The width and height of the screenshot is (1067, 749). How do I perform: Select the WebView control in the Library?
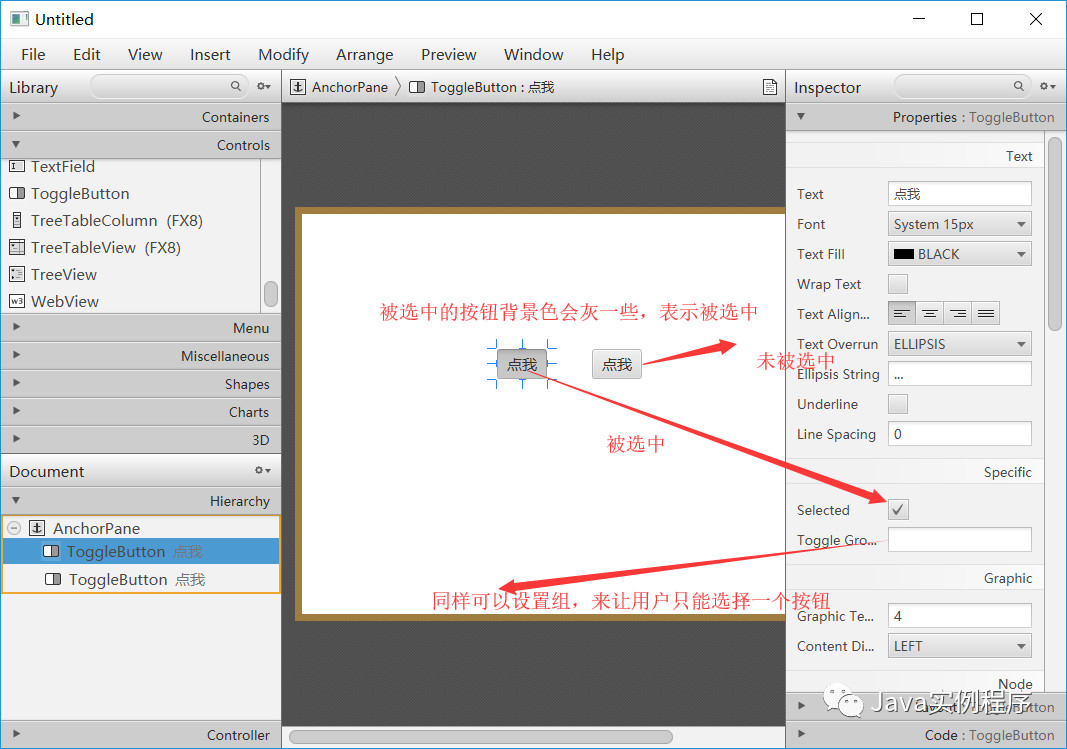(62, 301)
